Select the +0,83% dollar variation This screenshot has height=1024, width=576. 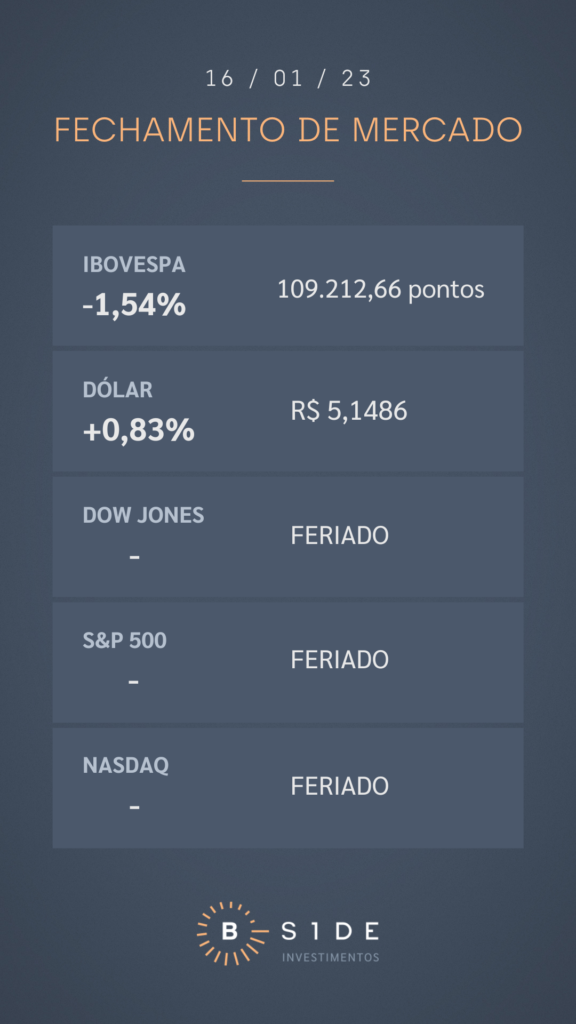click(x=138, y=430)
